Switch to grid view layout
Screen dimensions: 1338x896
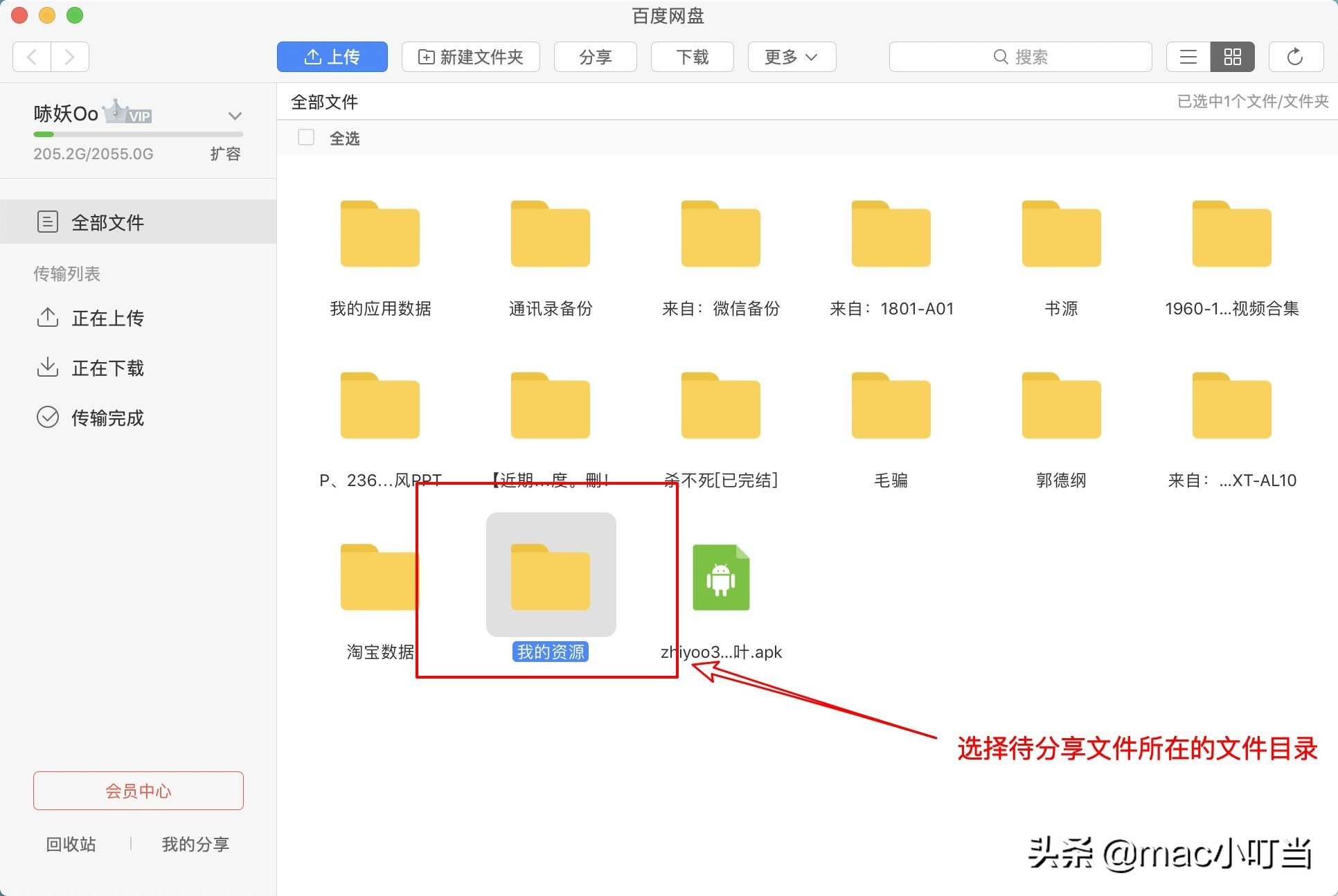[x=1232, y=57]
